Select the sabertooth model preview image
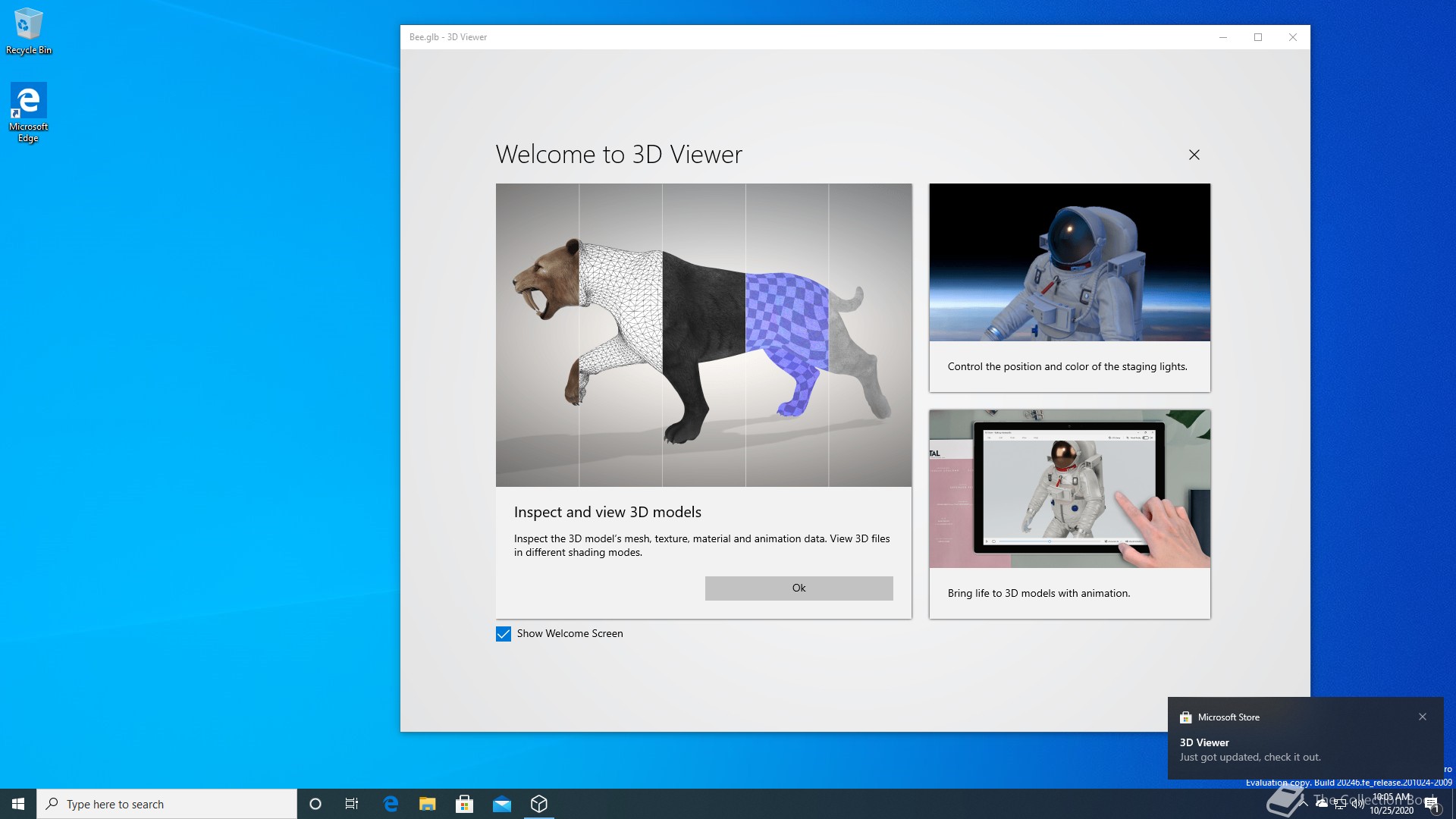The width and height of the screenshot is (1456, 819). pos(704,334)
